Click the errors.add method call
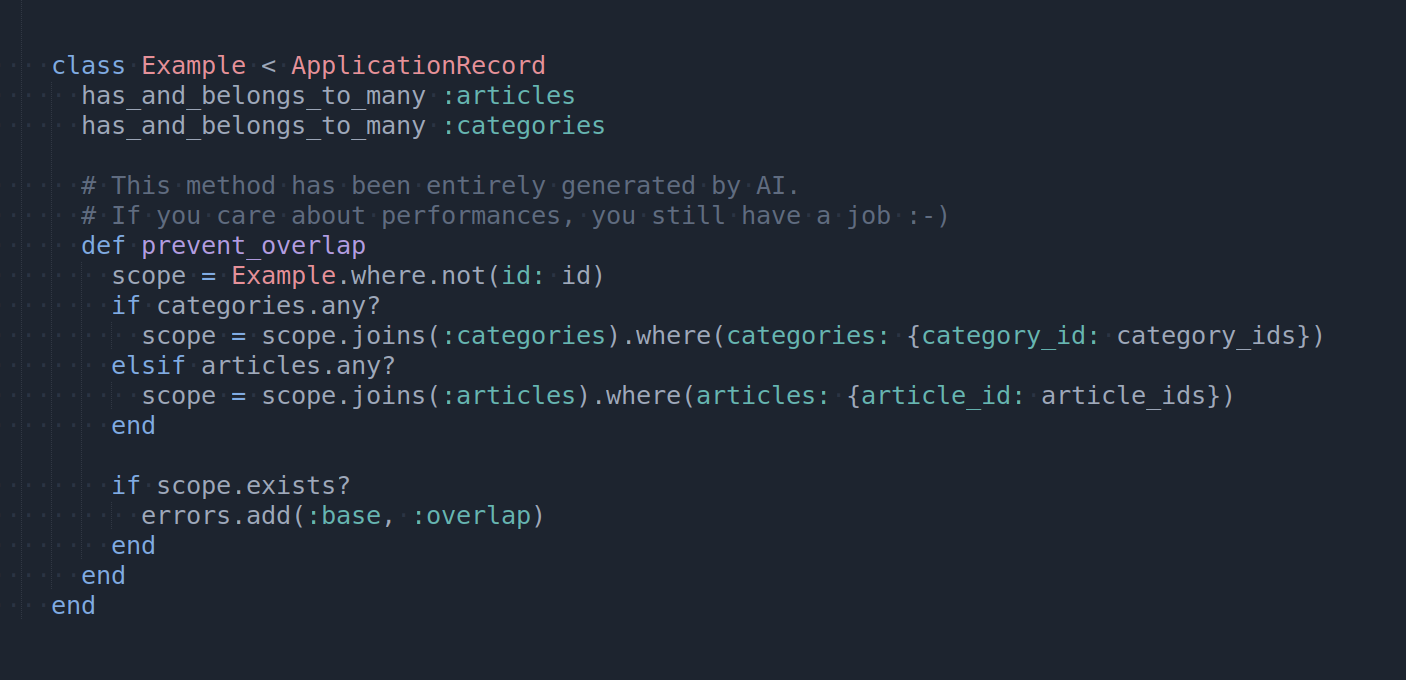 pyautogui.click(x=216, y=516)
